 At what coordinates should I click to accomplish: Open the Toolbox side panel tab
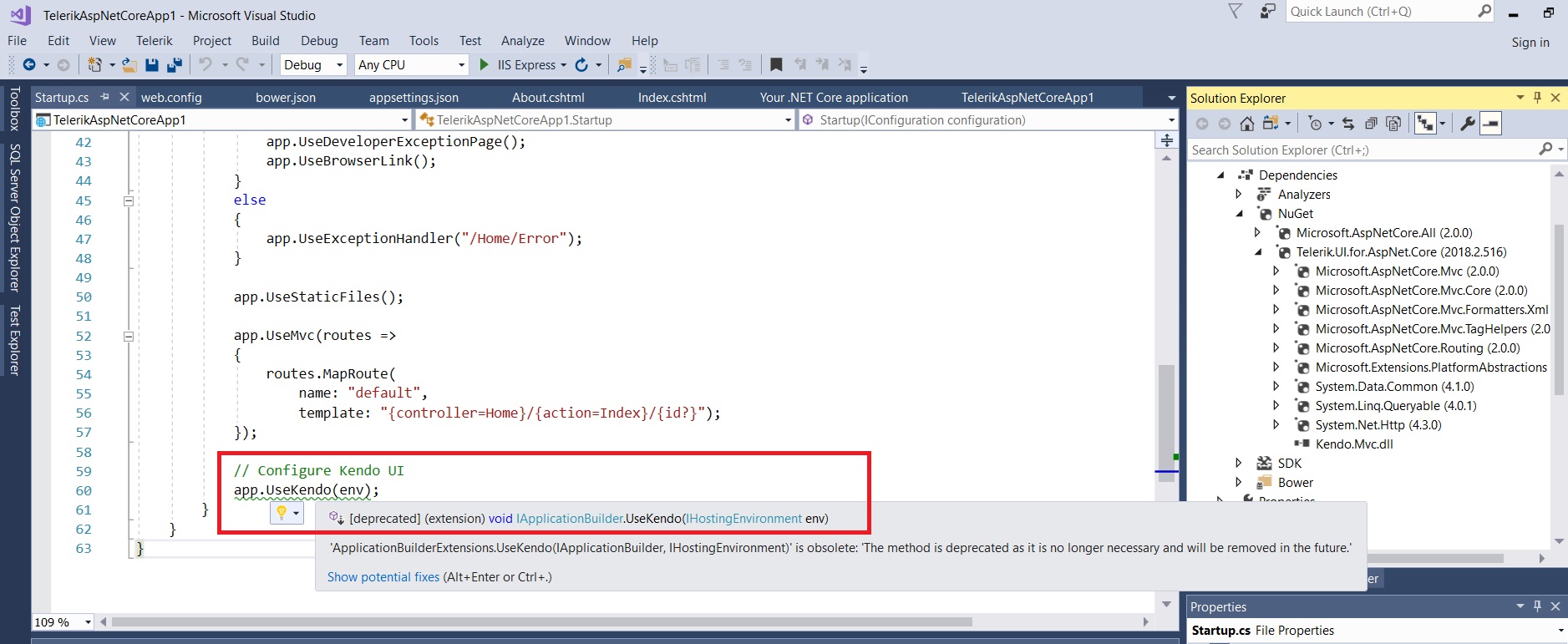tap(14, 109)
